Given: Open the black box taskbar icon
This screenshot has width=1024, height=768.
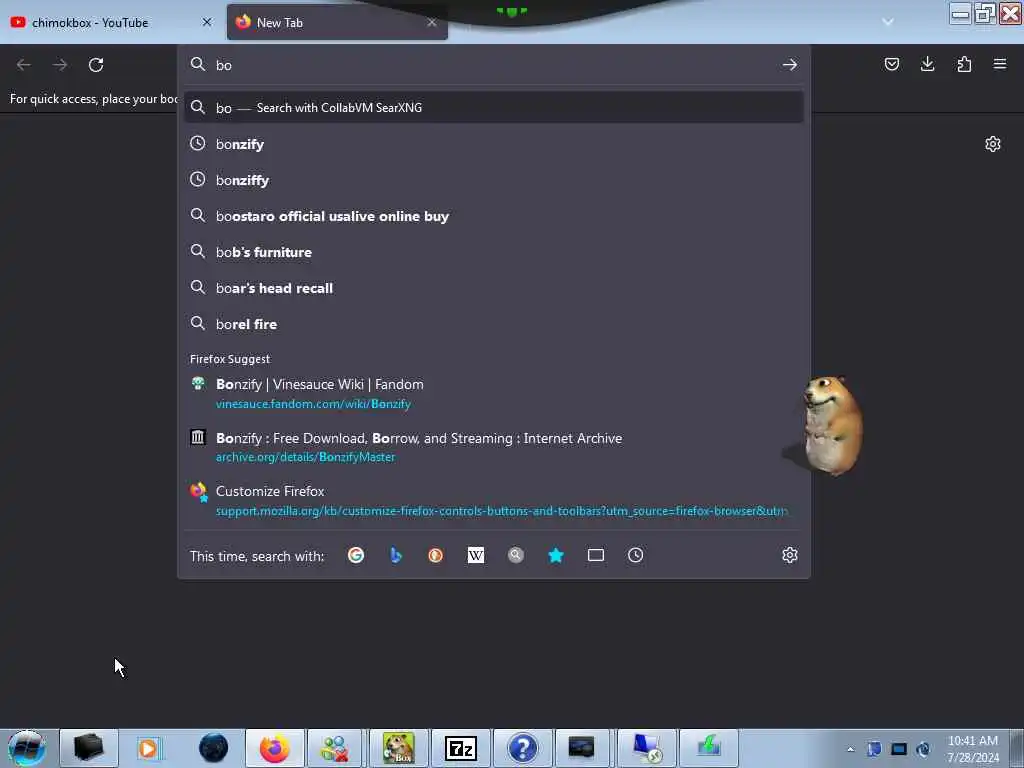Looking at the screenshot, I should pyautogui.click(x=88, y=748).
